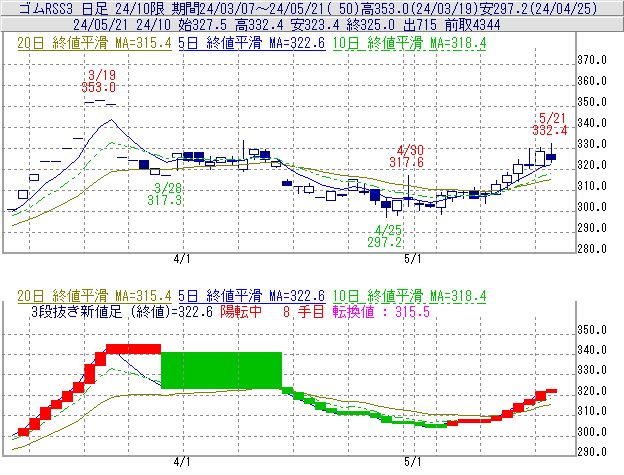Click the 350.0 axis label on lower chart
This screenshot has width=624, height=475.
pos(592,330)
